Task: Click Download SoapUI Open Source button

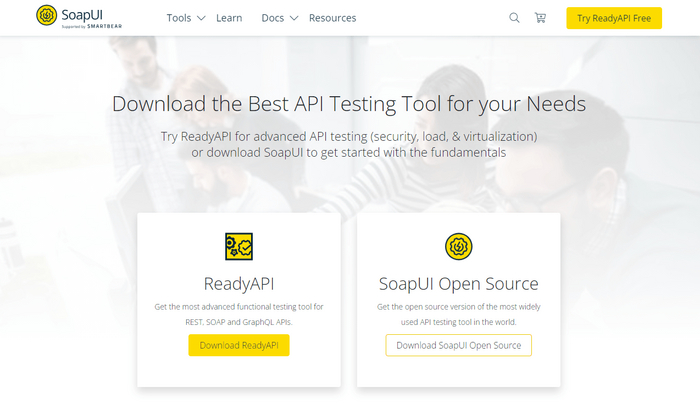Action: pos(458,345)
